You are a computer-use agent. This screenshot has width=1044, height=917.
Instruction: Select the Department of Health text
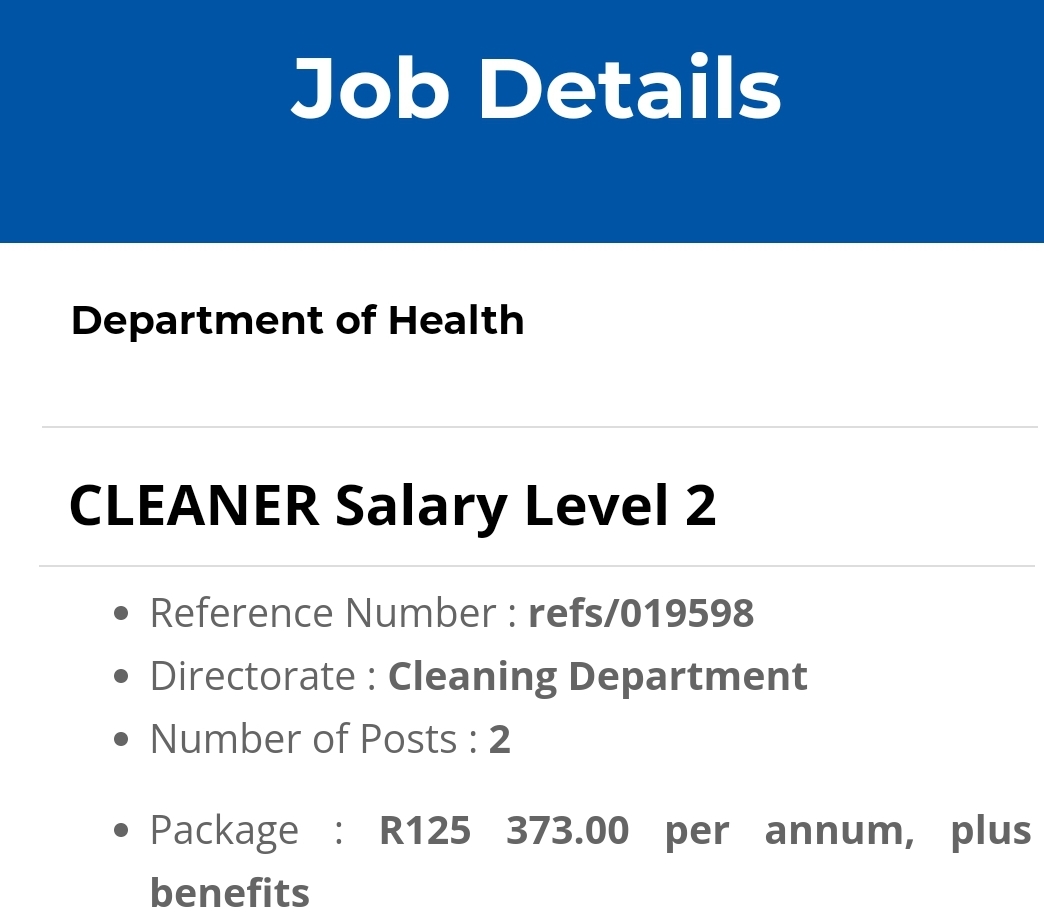pos(297,321)
